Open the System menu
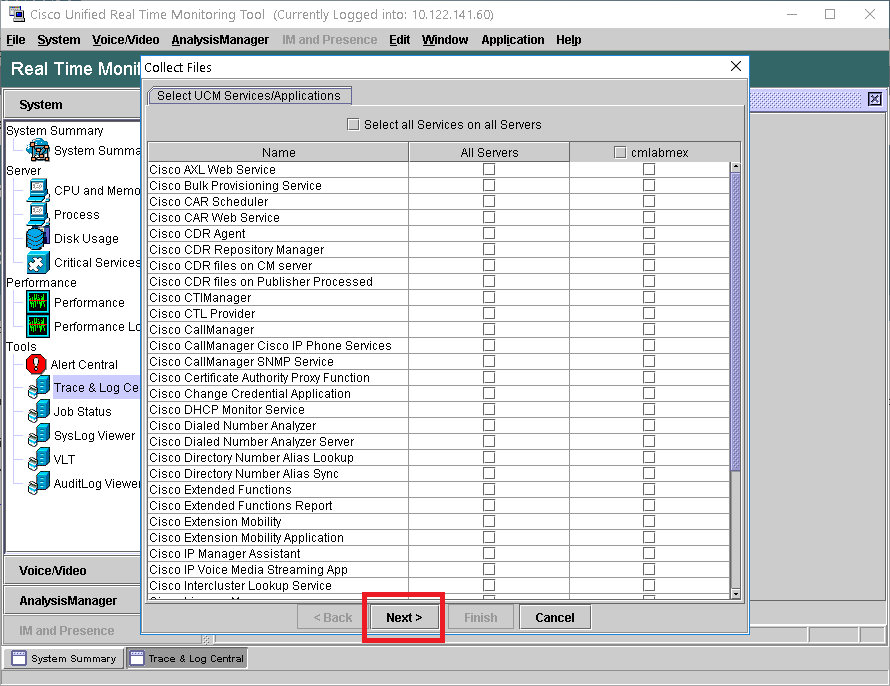This screenshot has height=686, width=890. point(58,40)
